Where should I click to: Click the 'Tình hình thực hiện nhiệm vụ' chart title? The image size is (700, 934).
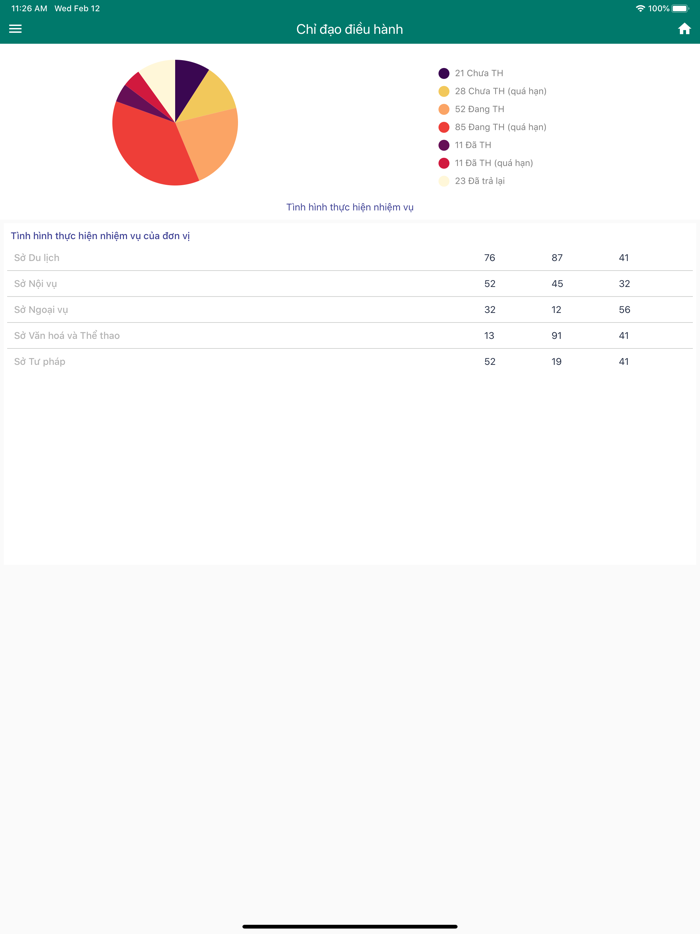tap(350, 207)
